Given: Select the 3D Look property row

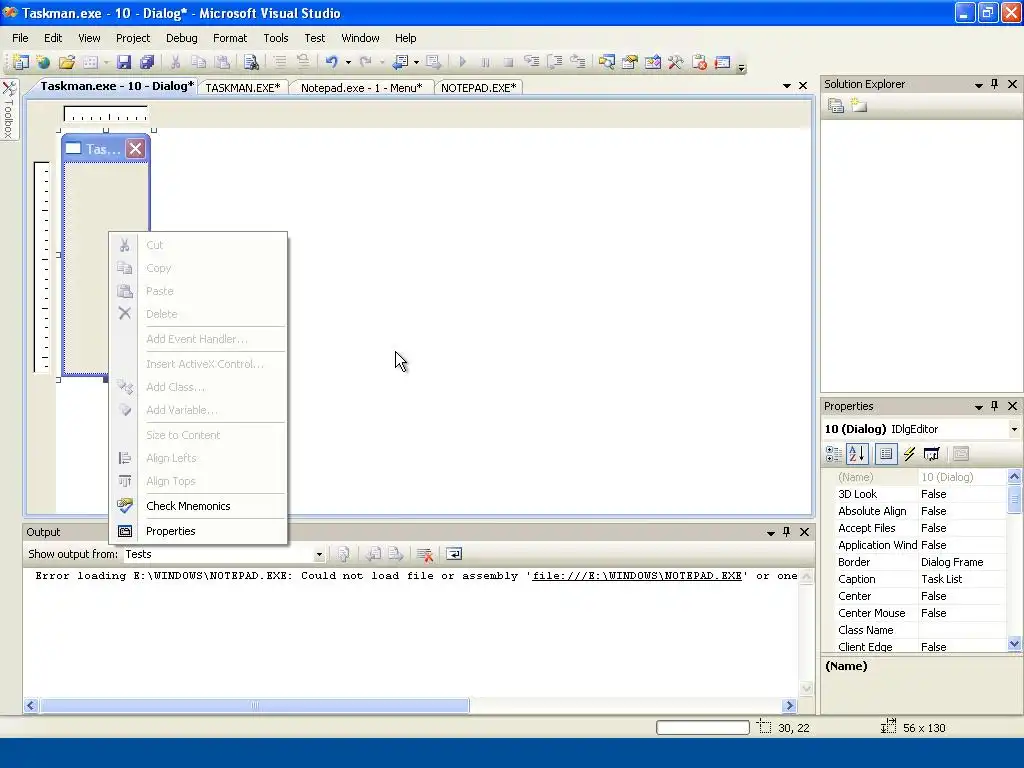Looking at the screenshot, I should (914, 494).
